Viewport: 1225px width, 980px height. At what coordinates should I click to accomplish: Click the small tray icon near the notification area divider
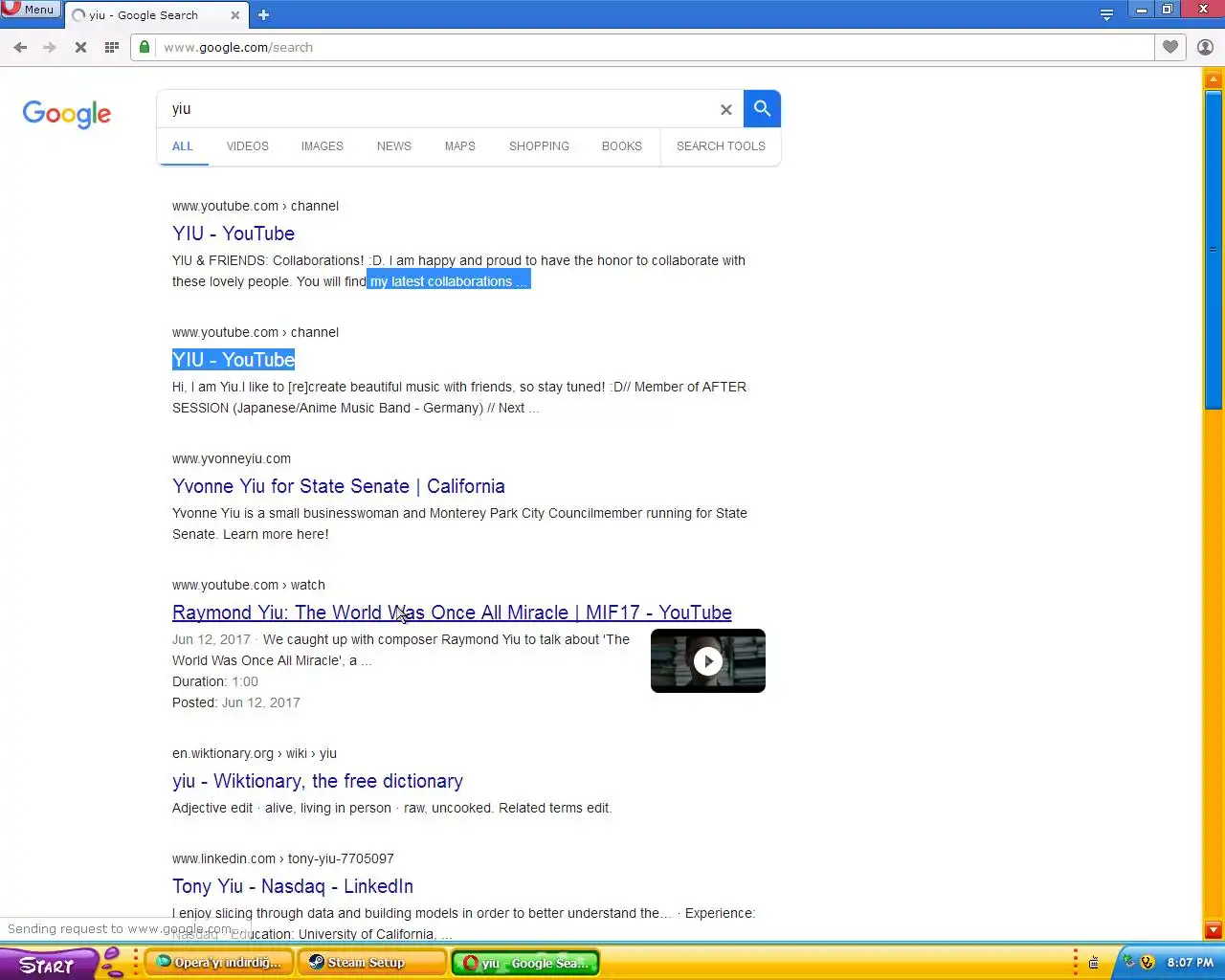click(x=1094, y=963)
